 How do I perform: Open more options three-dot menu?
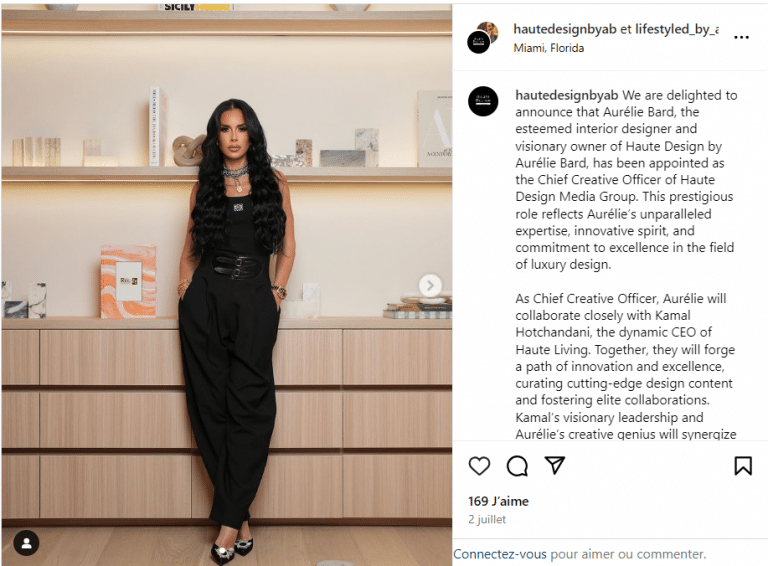742,37
